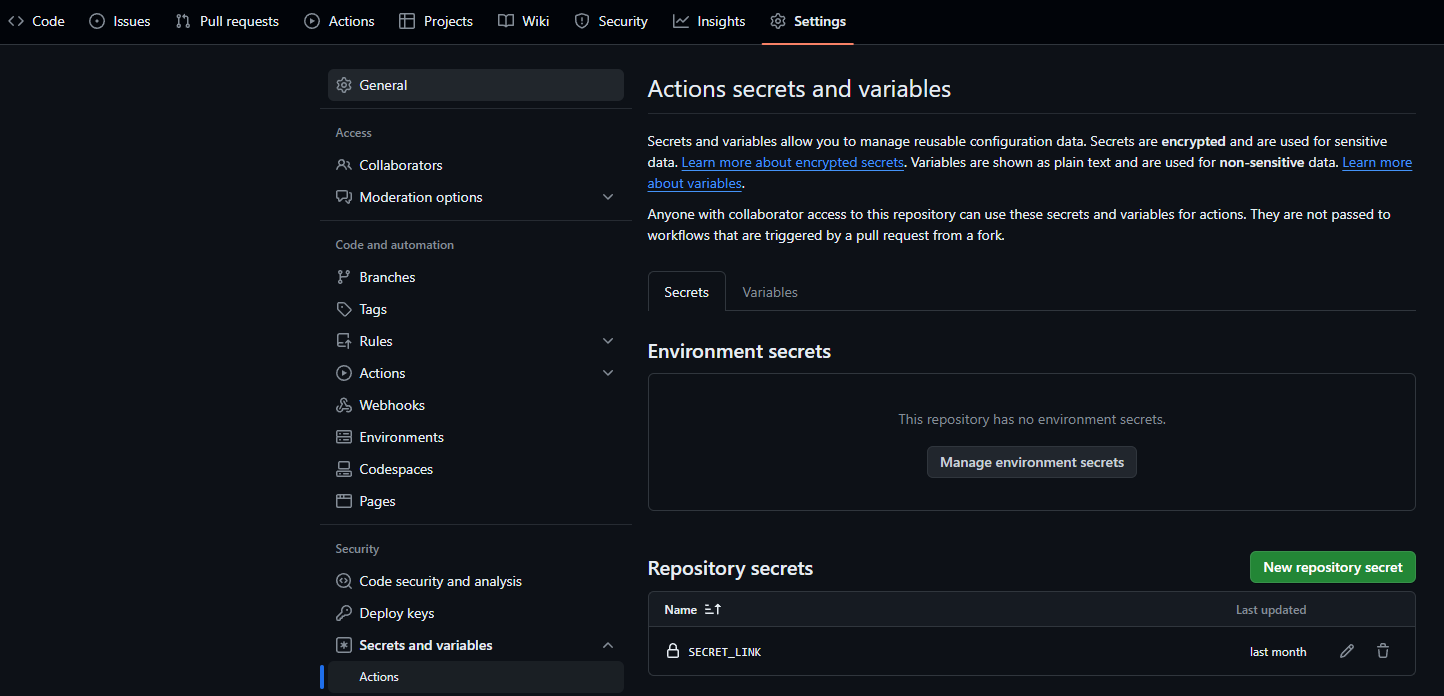This screenshot has width=1444, height=696.
Task: Open Collaborators settings page
Action: (x=476, y=165)
